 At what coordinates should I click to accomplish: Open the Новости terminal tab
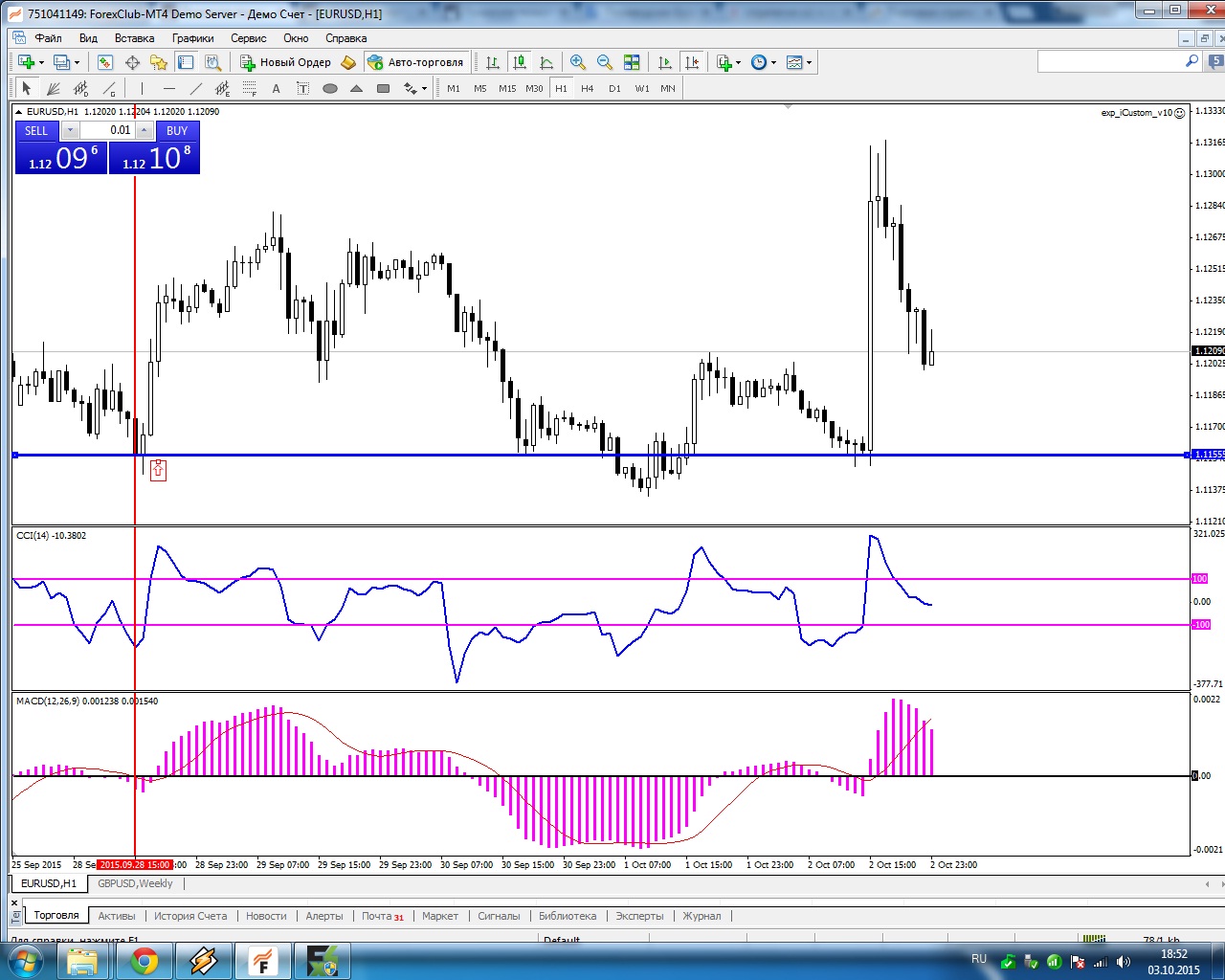pos(266,916)
